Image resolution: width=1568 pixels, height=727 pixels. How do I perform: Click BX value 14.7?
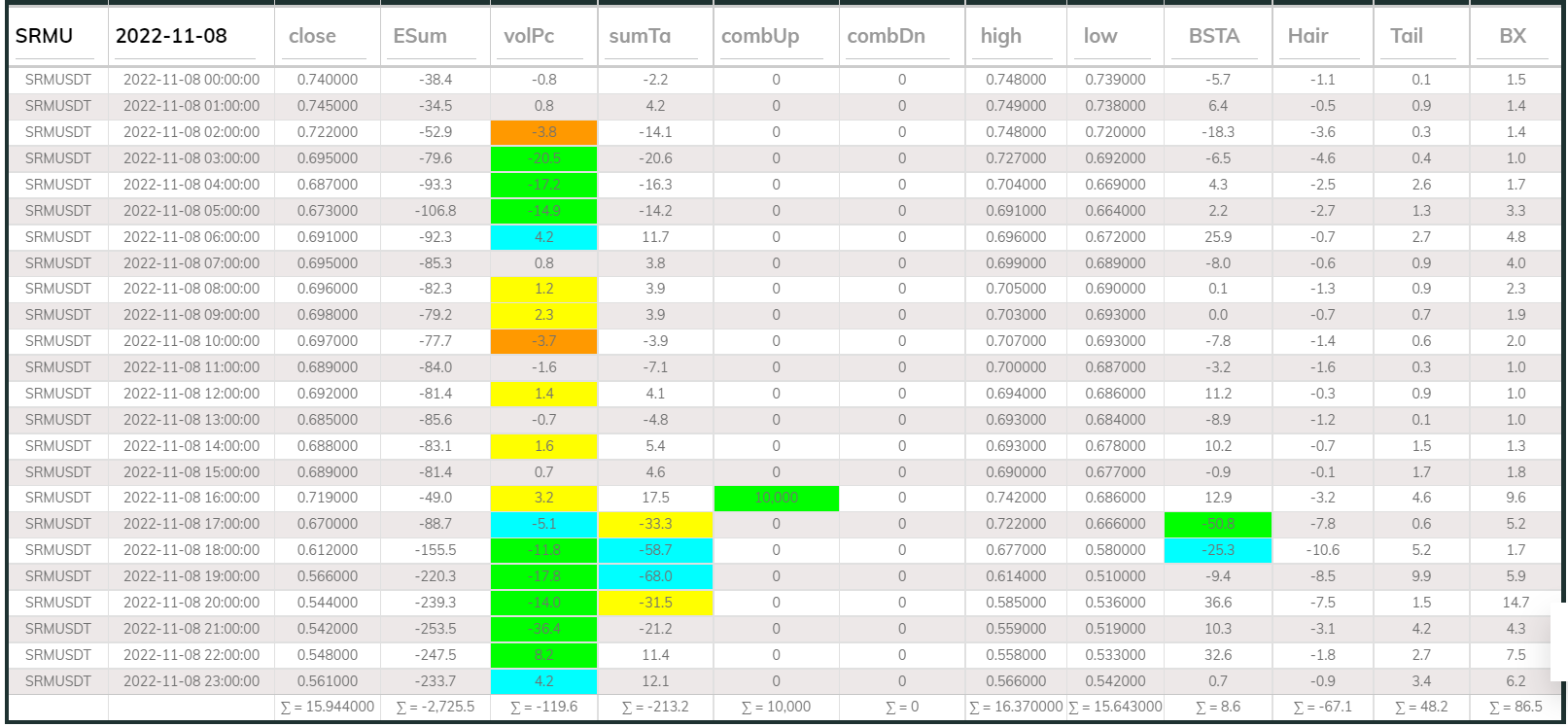tap(1516, 603)
